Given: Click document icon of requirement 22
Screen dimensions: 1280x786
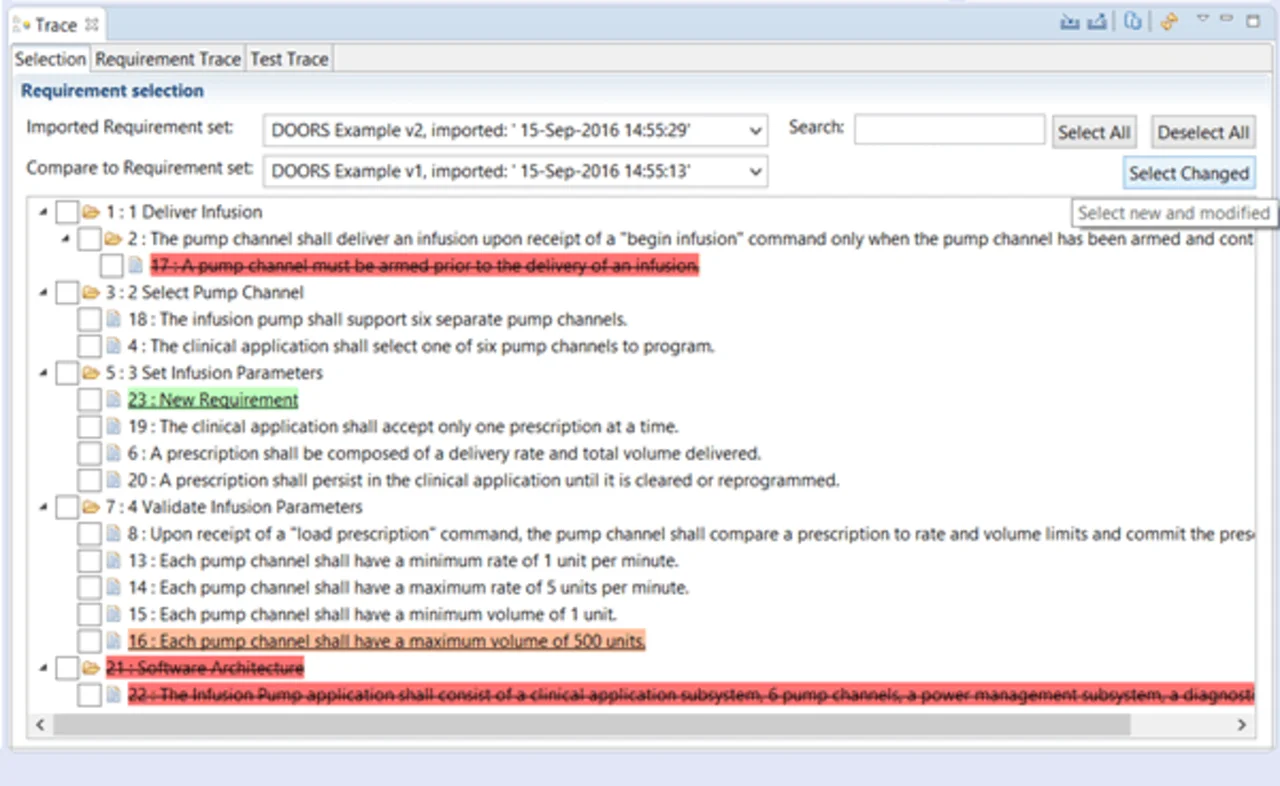Looking at the screenshot, I should pos(113,695).
